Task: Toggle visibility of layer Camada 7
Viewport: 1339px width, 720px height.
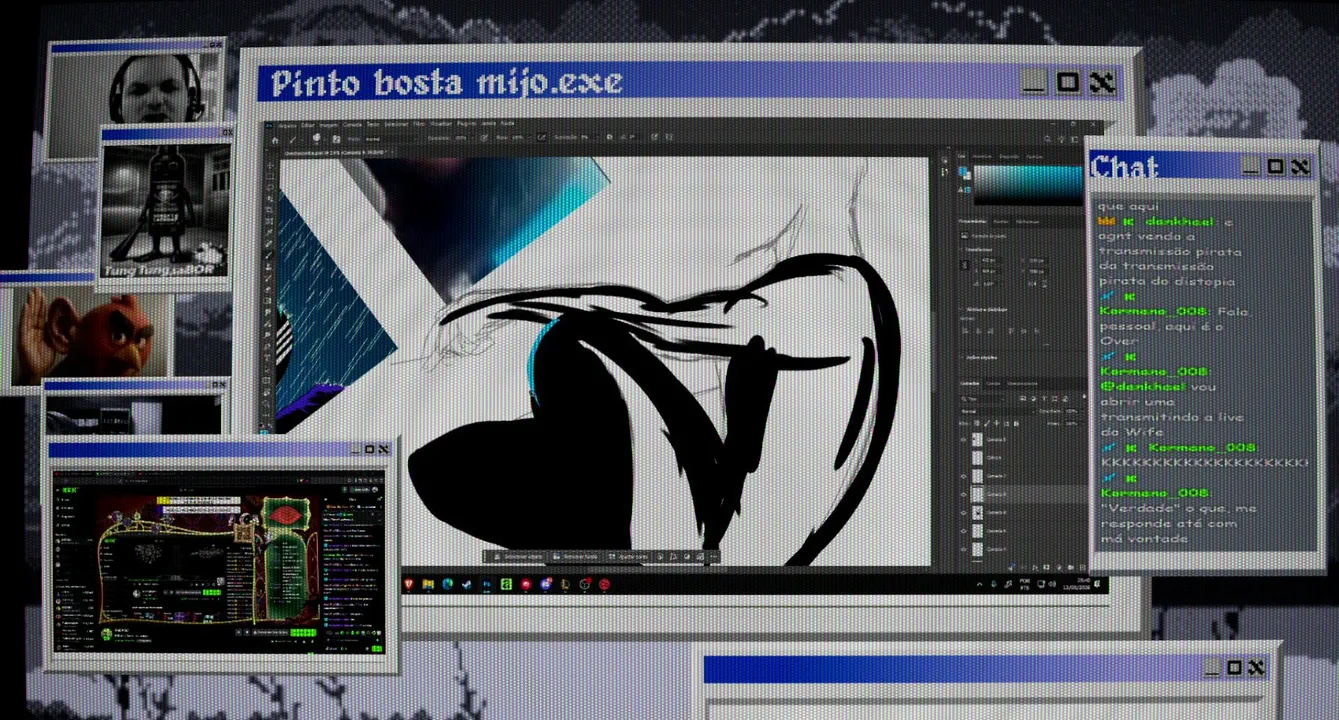Action: [x=963, y=476]
